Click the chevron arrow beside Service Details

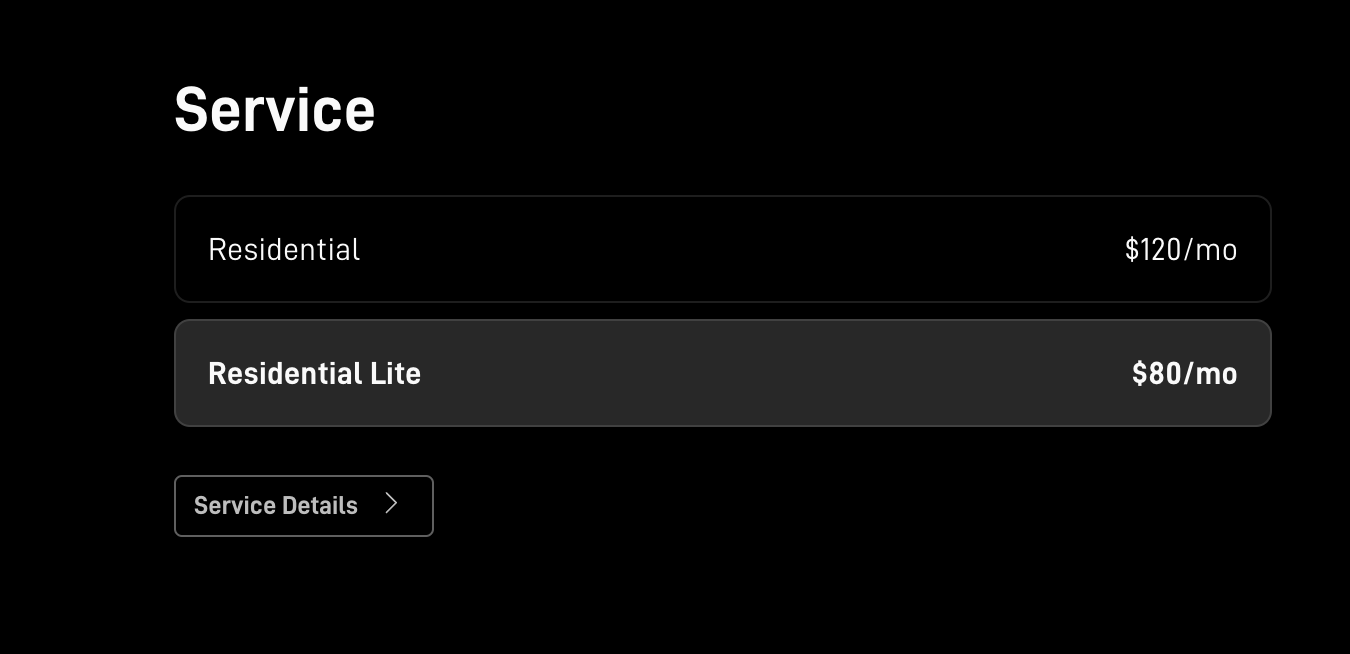tap(391, 504)
